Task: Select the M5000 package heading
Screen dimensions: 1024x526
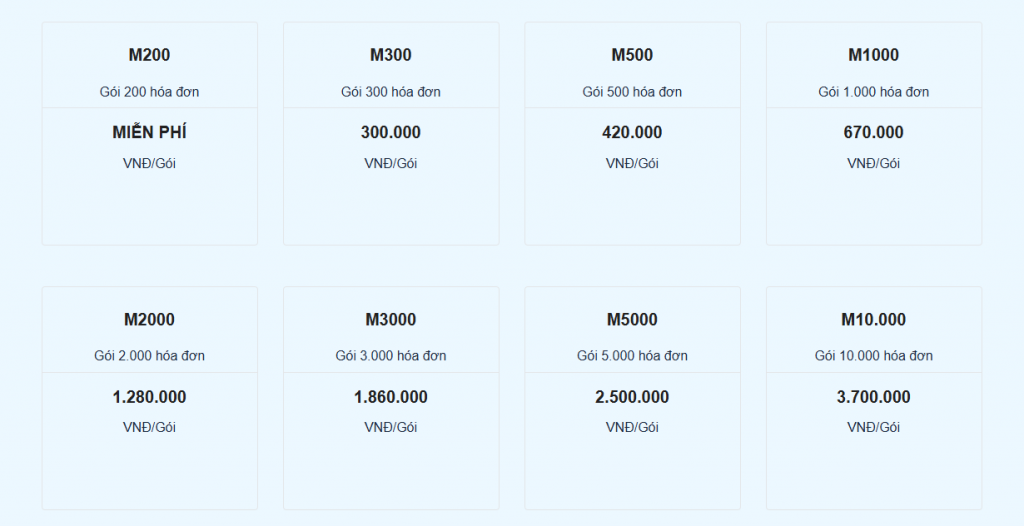Action: (632, 320)
